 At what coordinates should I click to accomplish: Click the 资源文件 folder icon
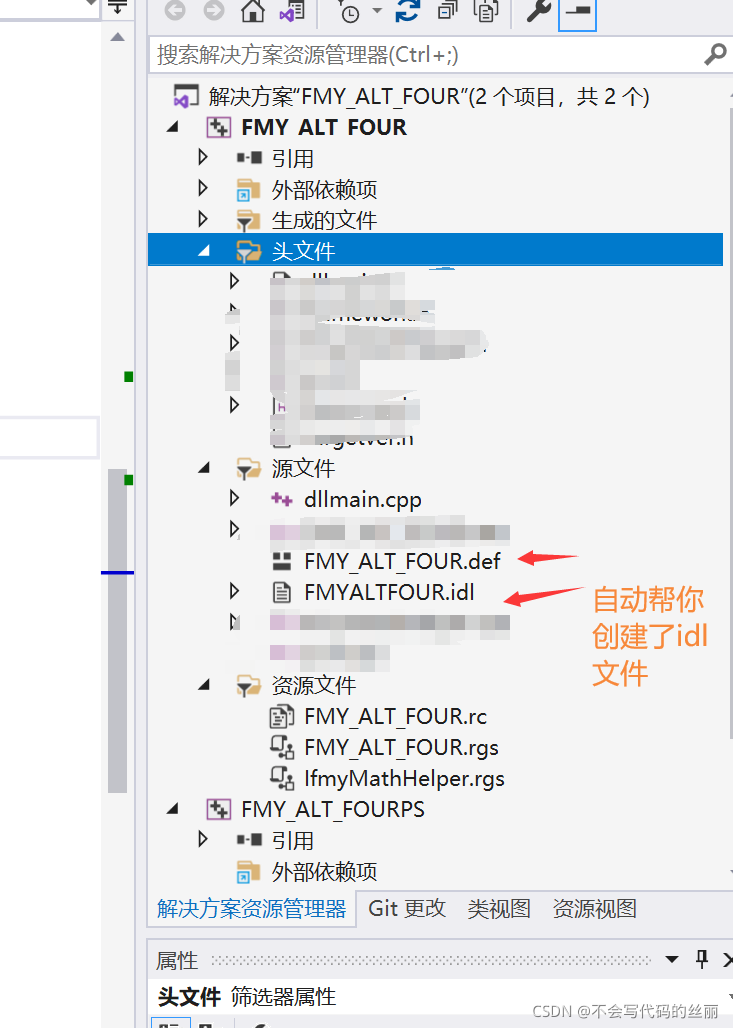point(248,686)
